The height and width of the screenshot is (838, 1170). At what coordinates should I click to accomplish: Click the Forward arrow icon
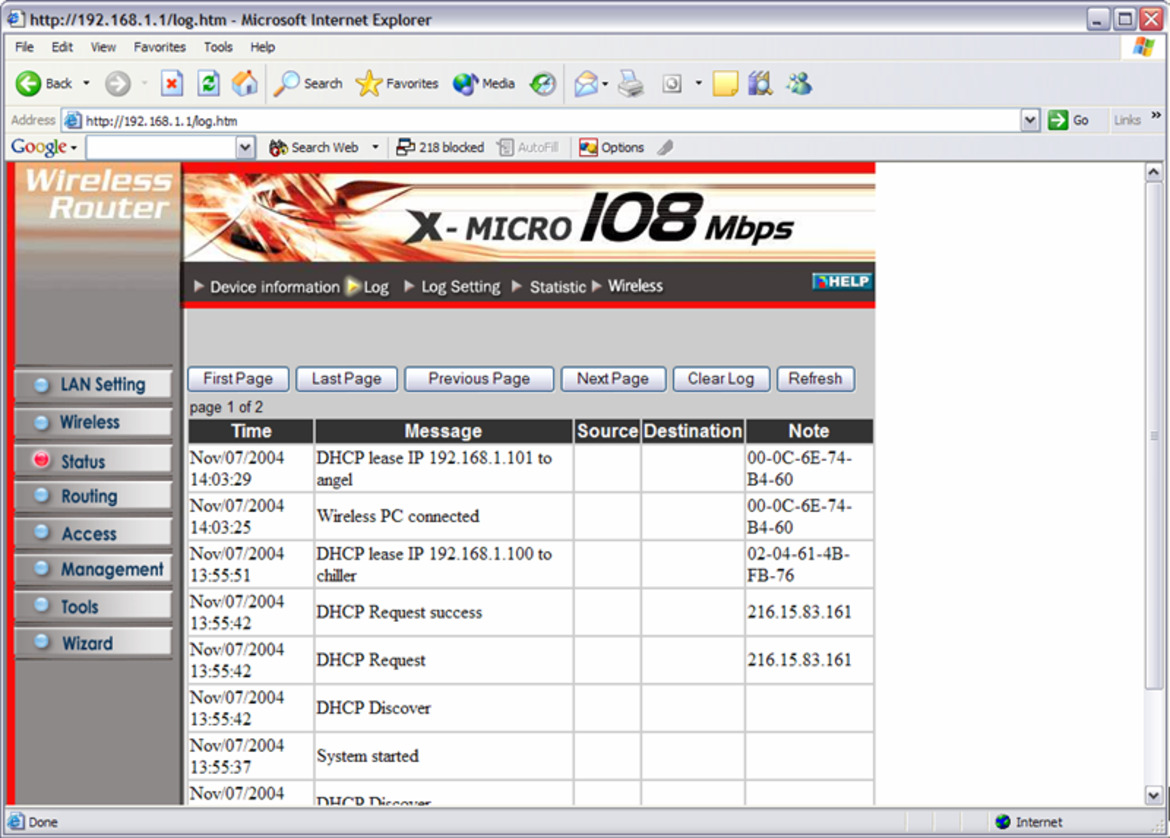(x=117, y=84)
